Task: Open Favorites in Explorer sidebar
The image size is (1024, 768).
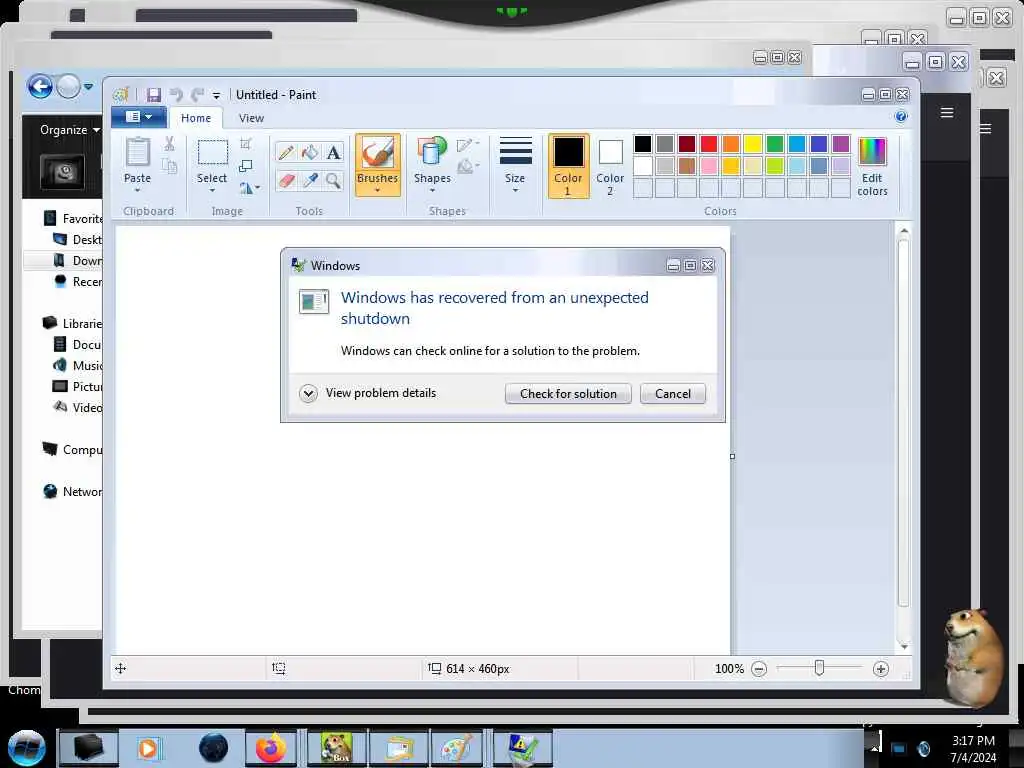Action: [x=72, y=219]
